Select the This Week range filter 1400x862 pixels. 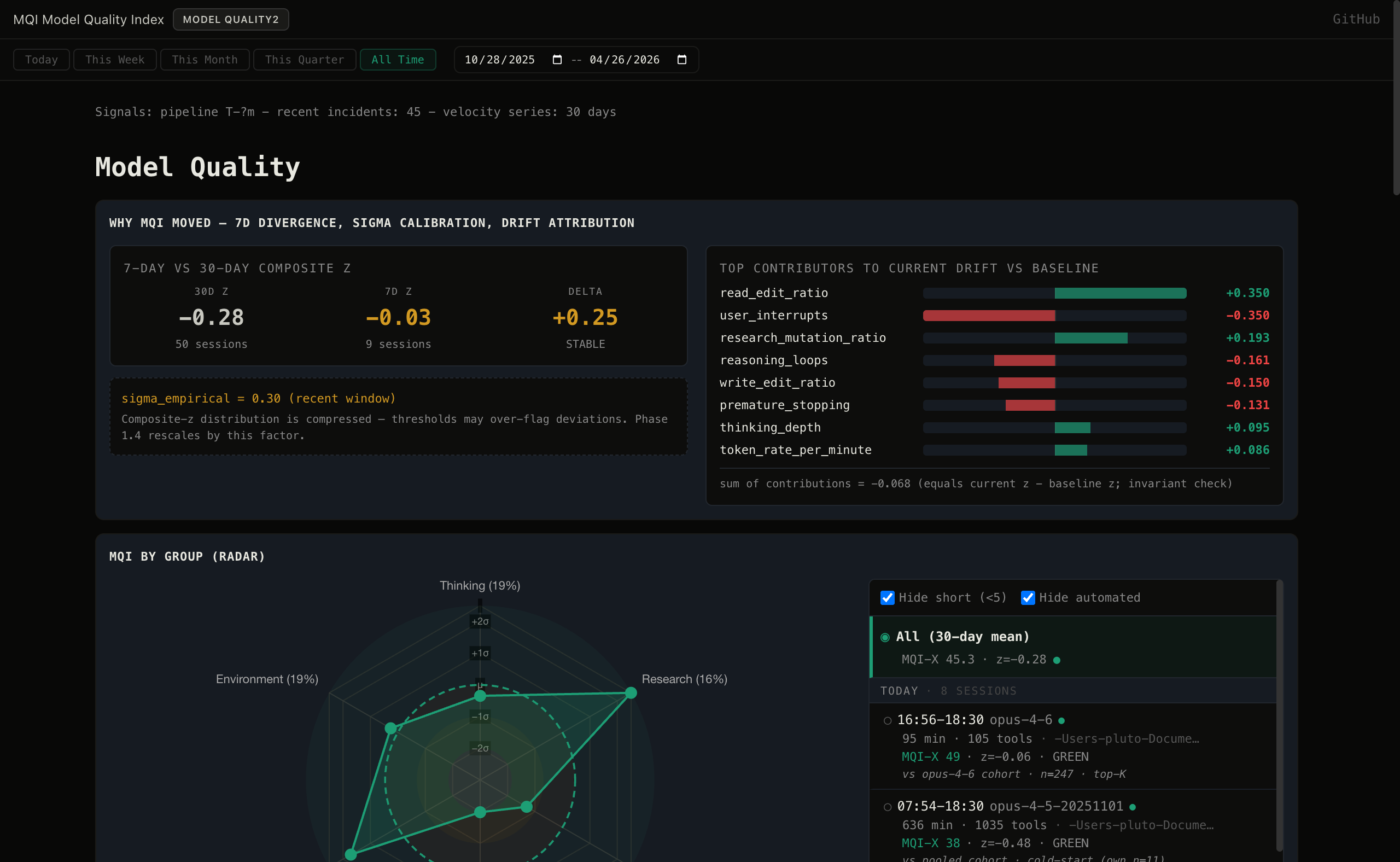point(115,60)
